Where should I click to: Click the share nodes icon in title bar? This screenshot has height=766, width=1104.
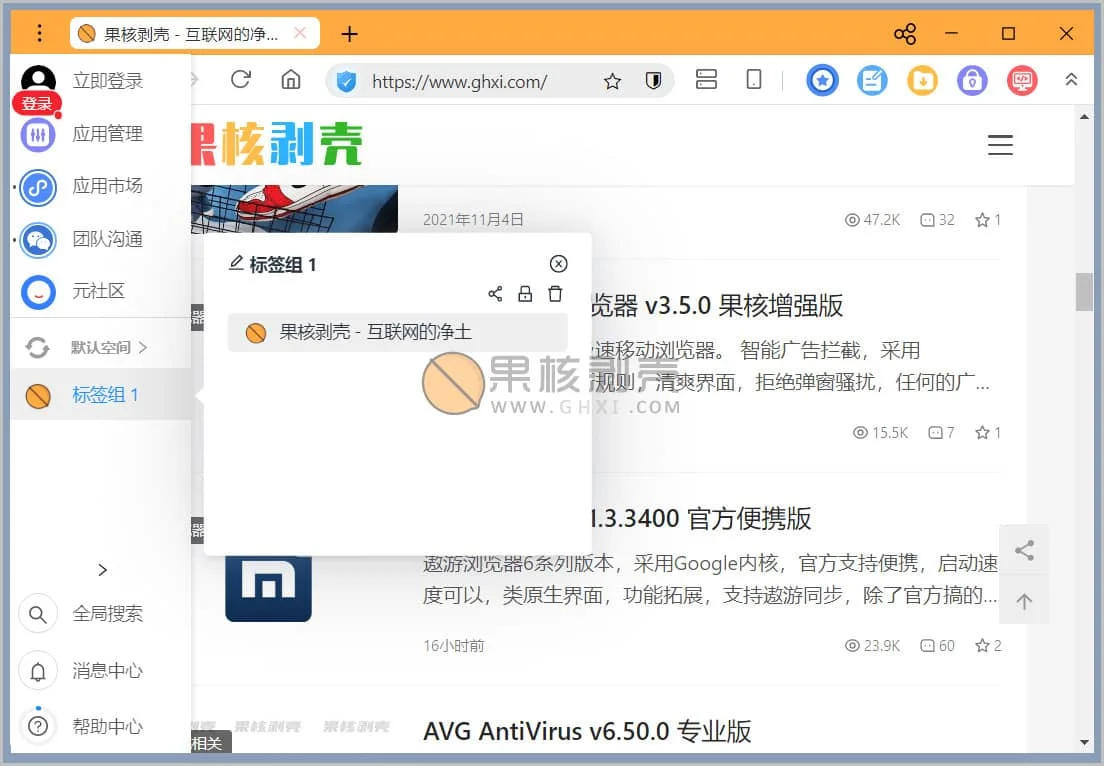click(905, 33)
